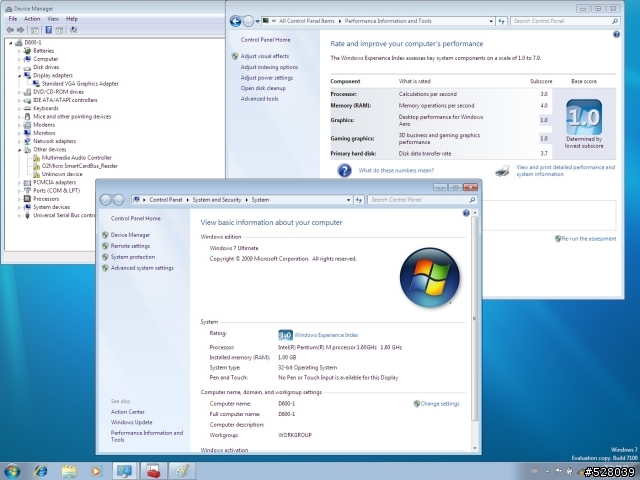
Task: Open help in Performance Information window
Action: coord(616,35)
